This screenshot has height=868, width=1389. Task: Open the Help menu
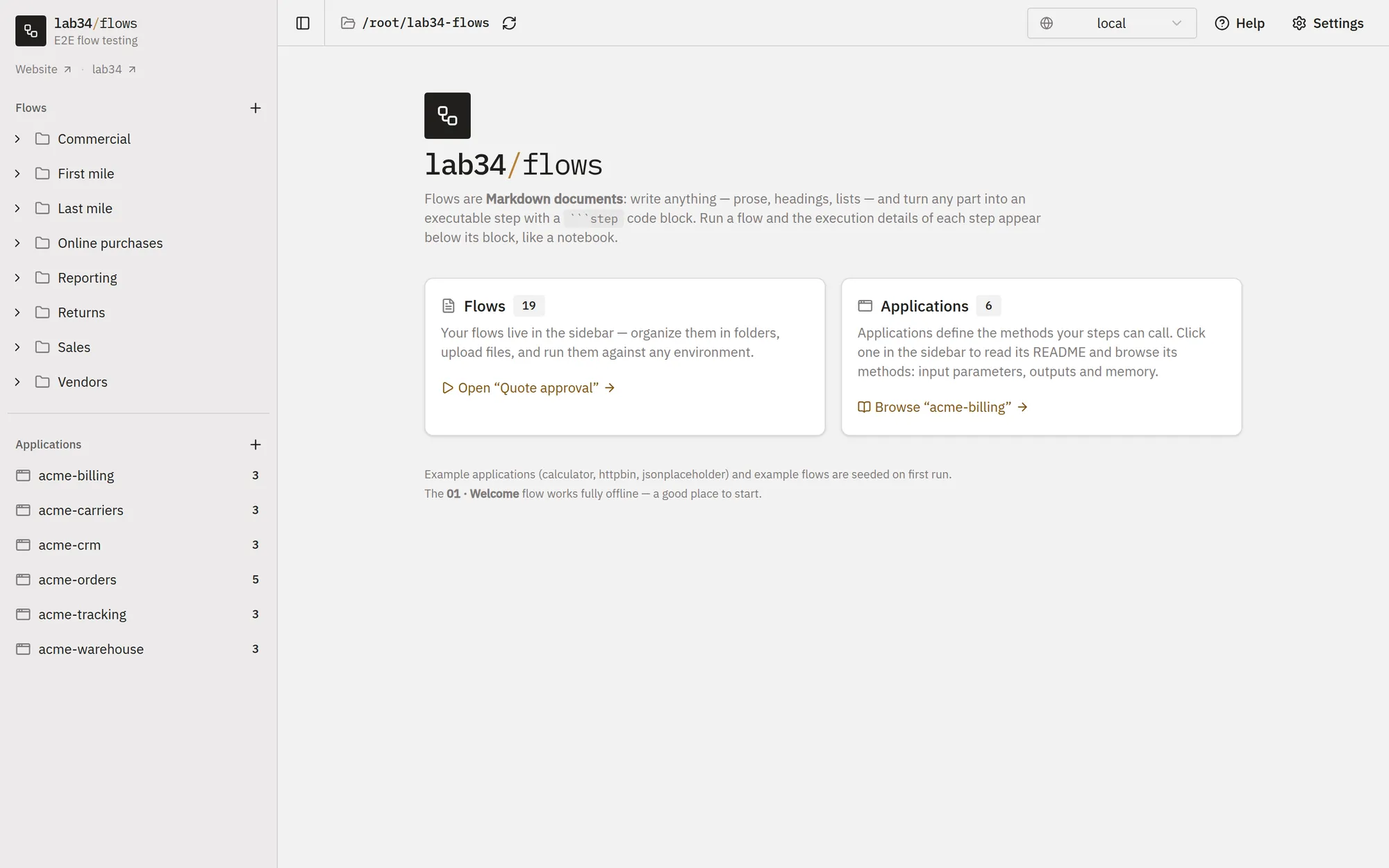coord(1240,23)
